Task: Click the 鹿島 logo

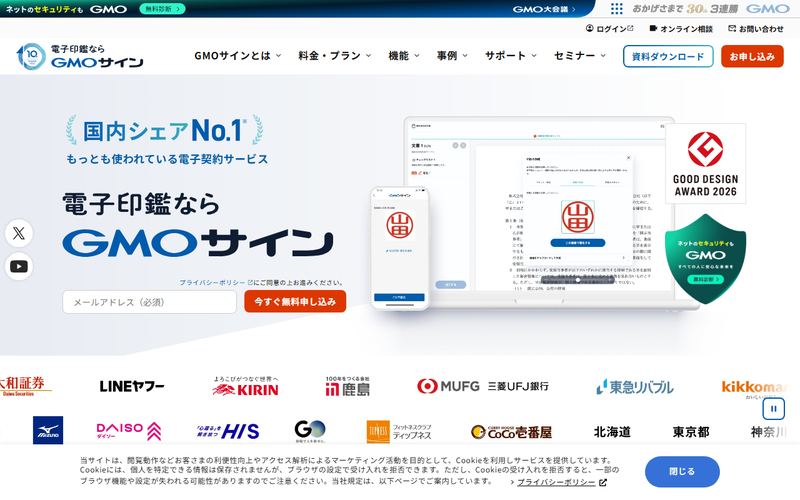Action: [x=347, y=387]
